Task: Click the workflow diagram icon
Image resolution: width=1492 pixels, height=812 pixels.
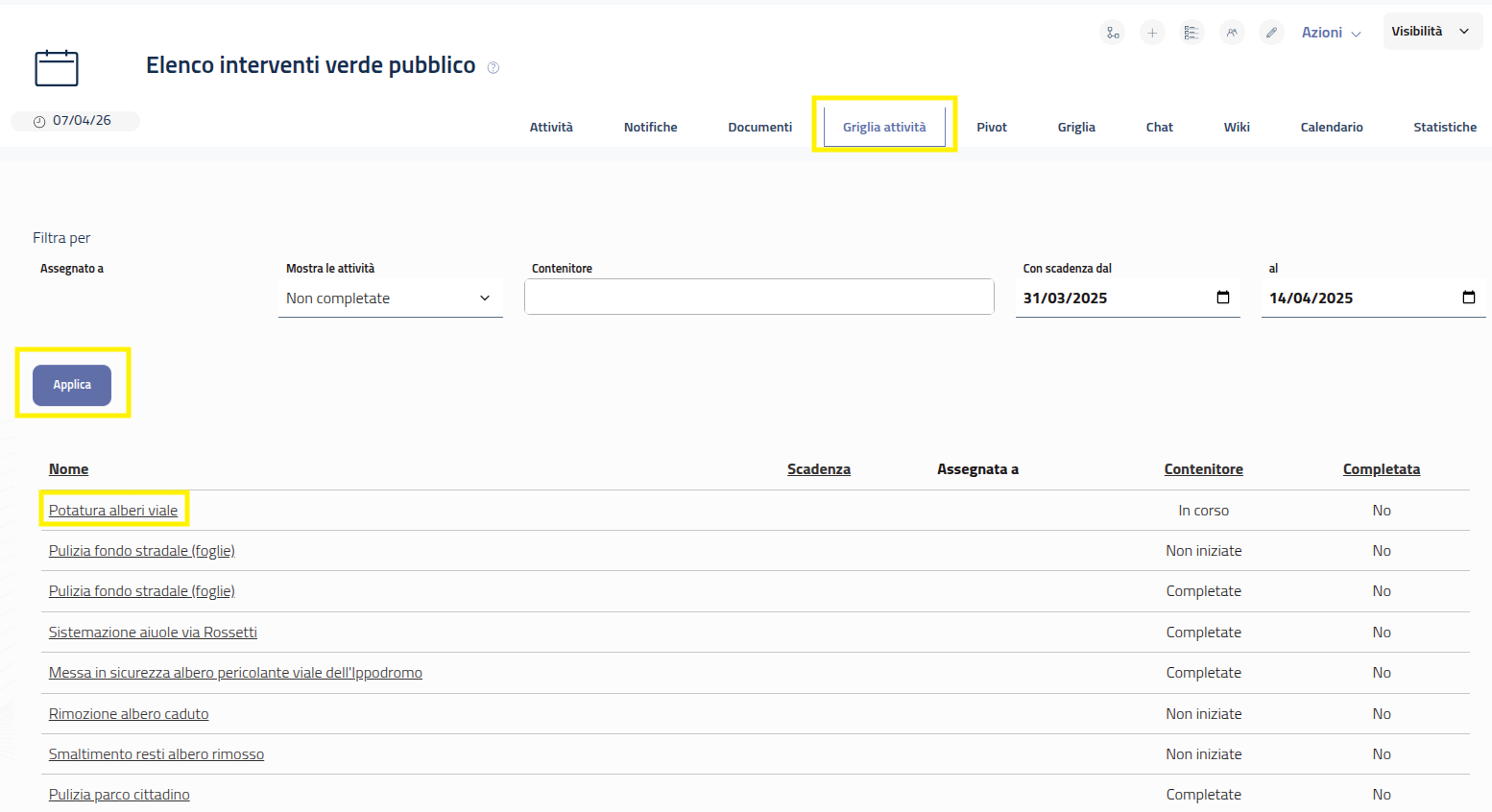Action: pyautogui.click(x=1112, y=33)
